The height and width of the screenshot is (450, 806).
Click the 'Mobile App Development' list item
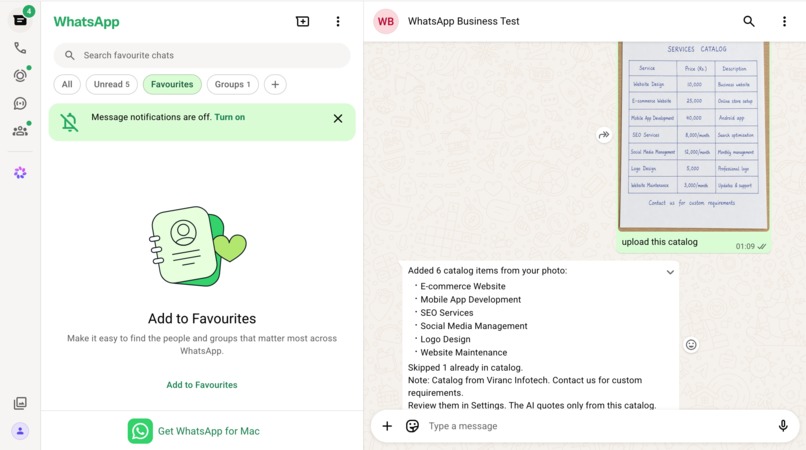[x=470, y=299]
